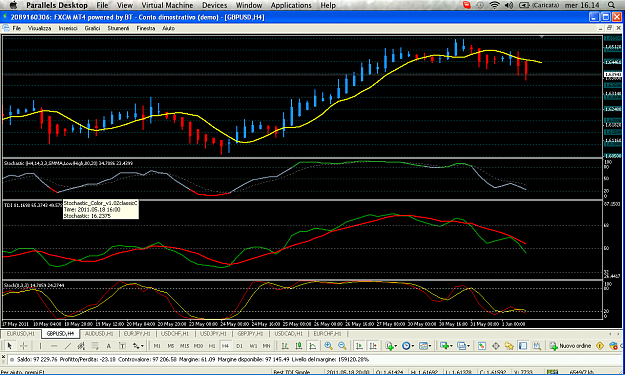Image resolution: width=625 pixels, height=375 pixels.
Task: Select the trendline drawing tool
Action: pos(67,346)
